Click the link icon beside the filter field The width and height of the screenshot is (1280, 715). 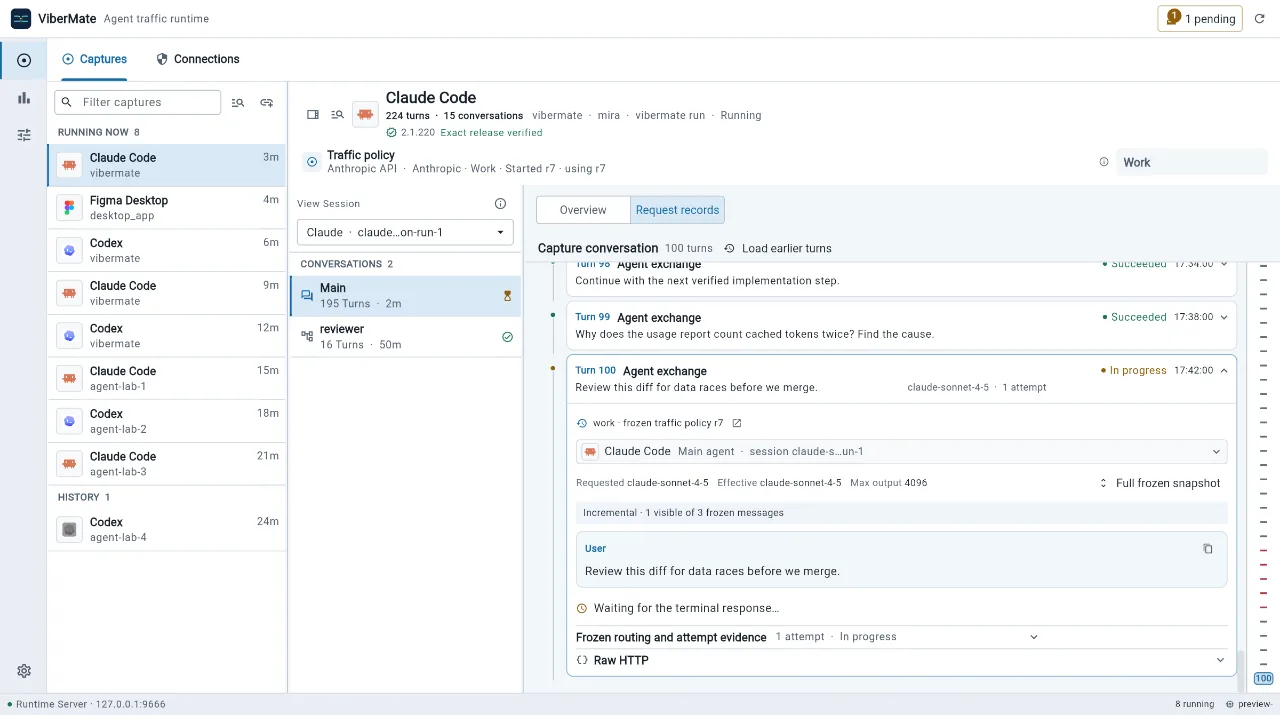point(267,102)
